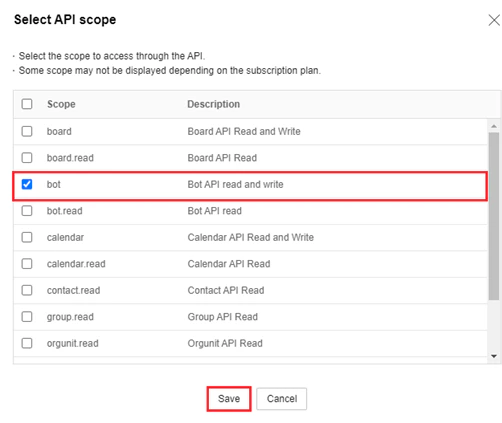Click the "bot.read" scope name
Viewport: 502px width, 423px height.
pos(65,211)
